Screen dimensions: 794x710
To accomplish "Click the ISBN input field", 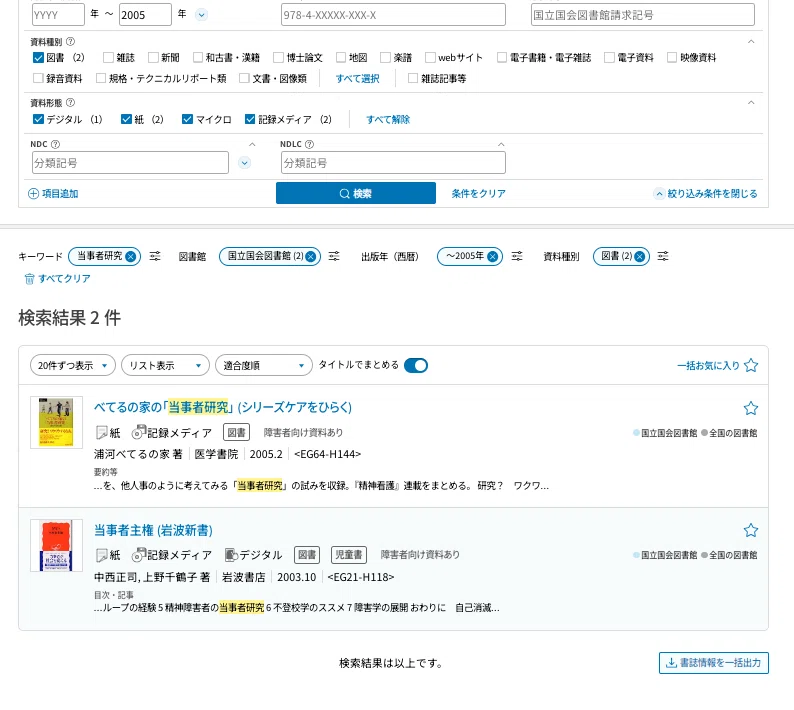I will [x=393, y=15].
